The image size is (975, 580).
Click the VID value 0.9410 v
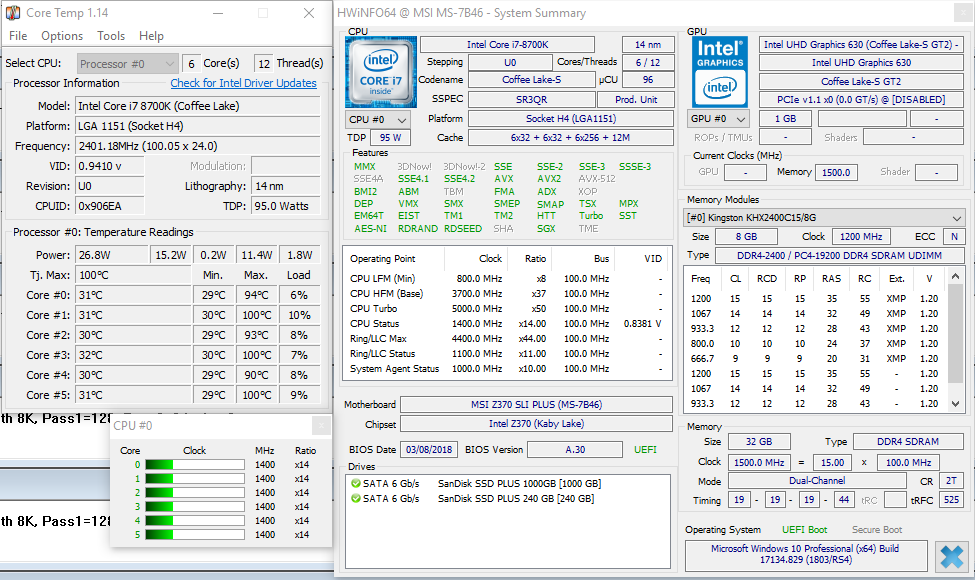[109, 166]
